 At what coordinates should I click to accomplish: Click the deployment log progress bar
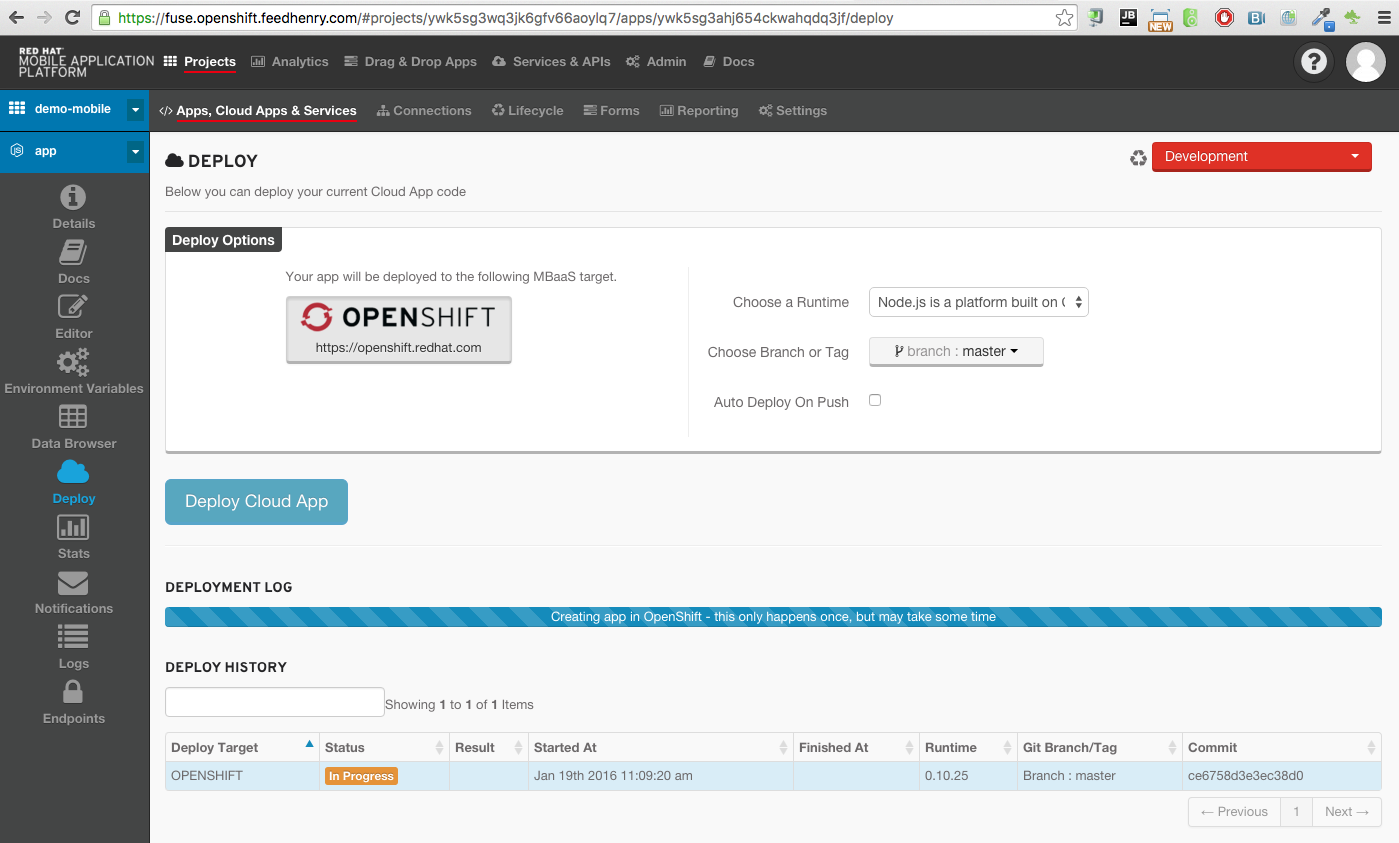[773, 617]
